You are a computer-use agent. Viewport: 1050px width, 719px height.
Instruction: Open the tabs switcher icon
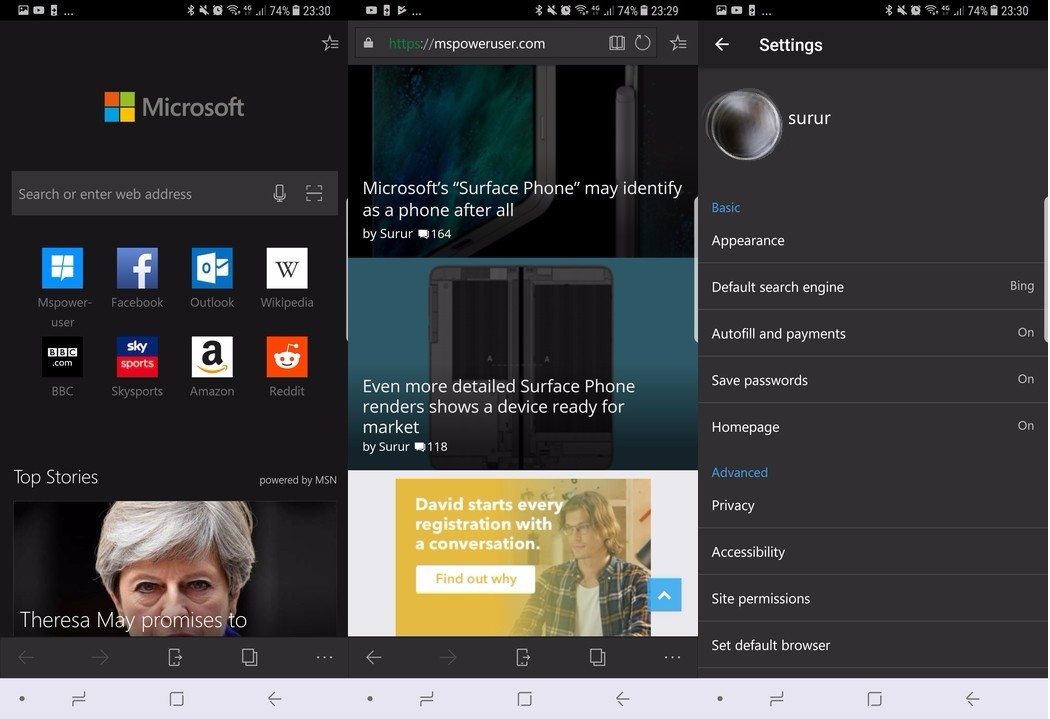click(x=597, y=657)
